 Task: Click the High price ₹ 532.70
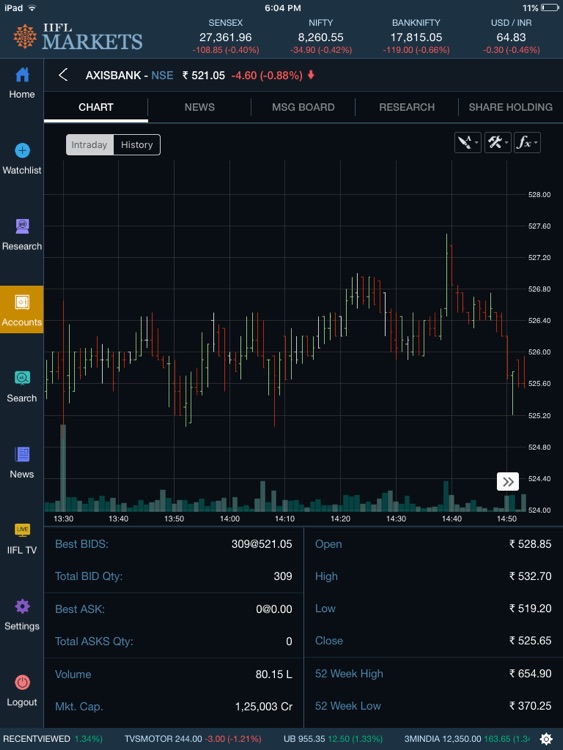(530, 576)
